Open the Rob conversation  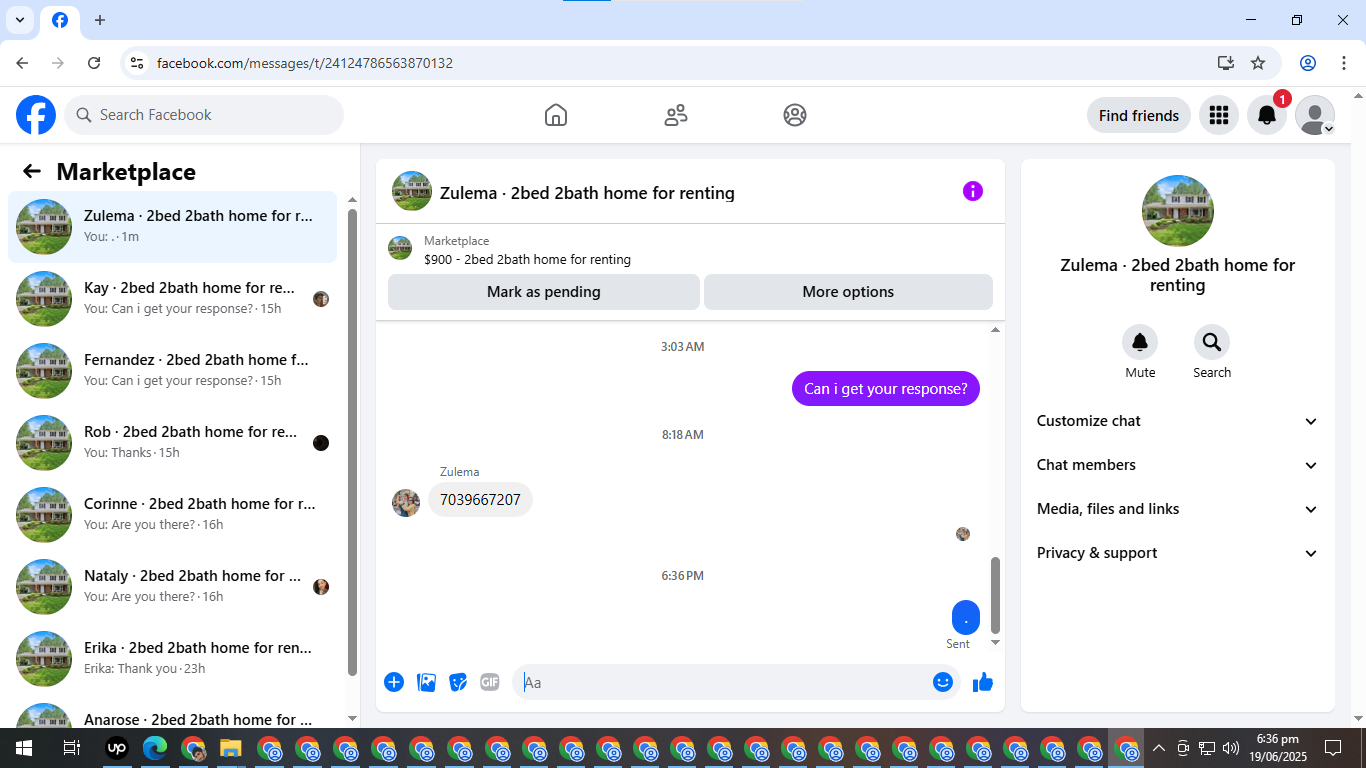[x=173, y=443]
